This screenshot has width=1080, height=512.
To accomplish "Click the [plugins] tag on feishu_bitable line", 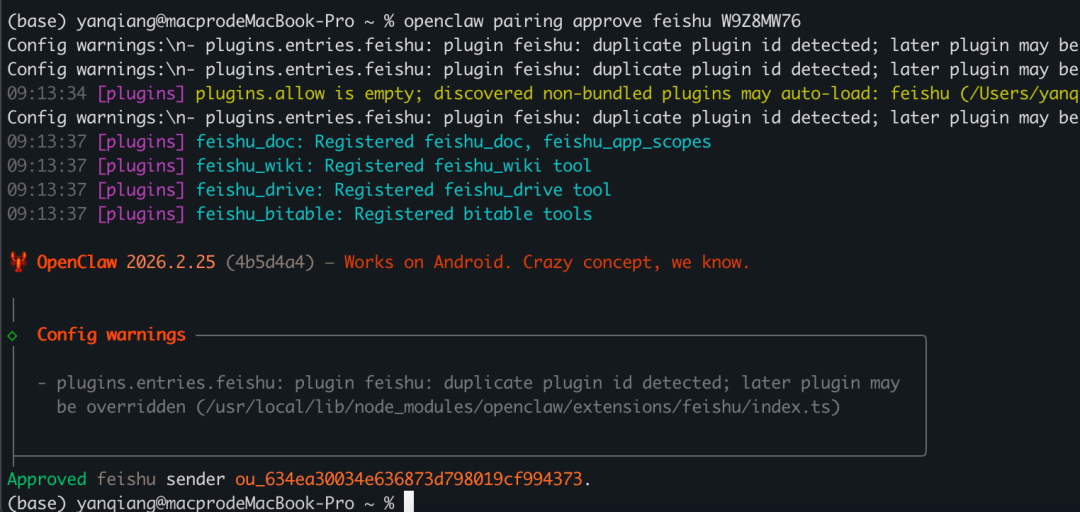I will [141, 214].
